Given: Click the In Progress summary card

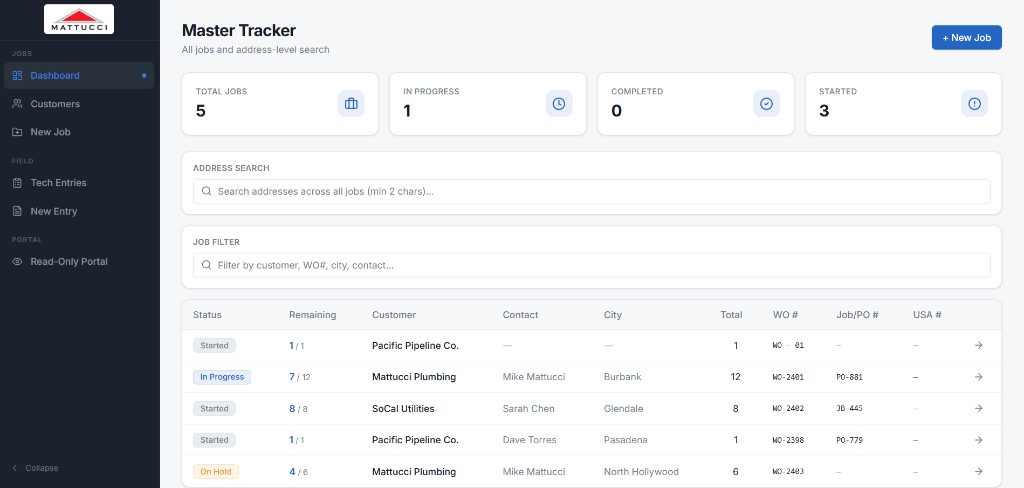Looking at the screenshot, I should (488, 104).
